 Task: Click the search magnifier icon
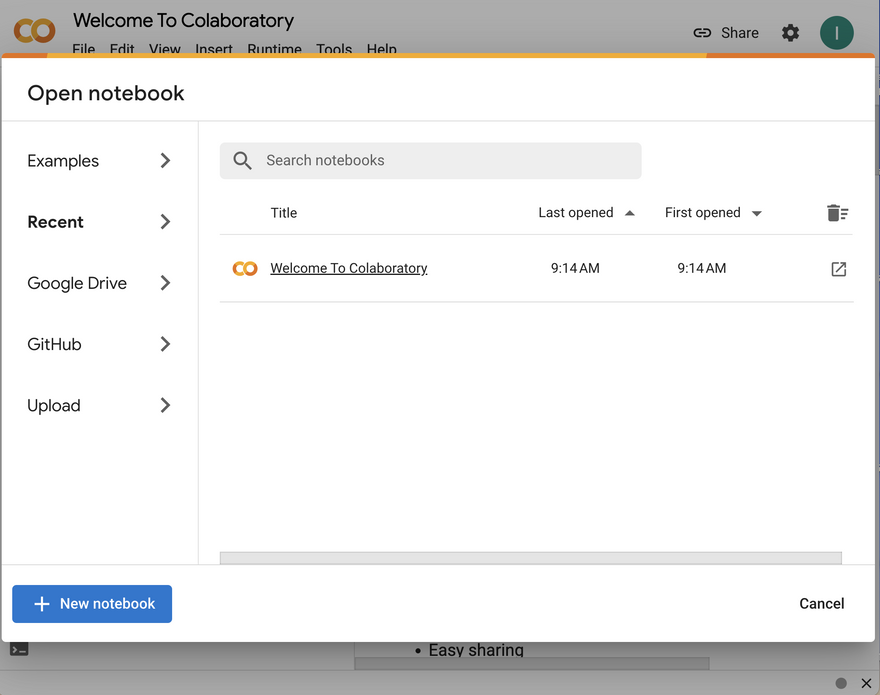[242, 161]
